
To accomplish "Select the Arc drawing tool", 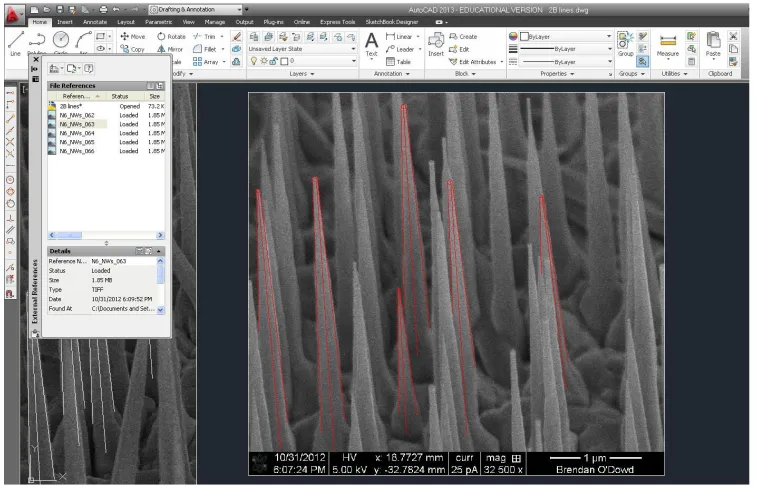I will pyautogui.click(x=83, y=40).
